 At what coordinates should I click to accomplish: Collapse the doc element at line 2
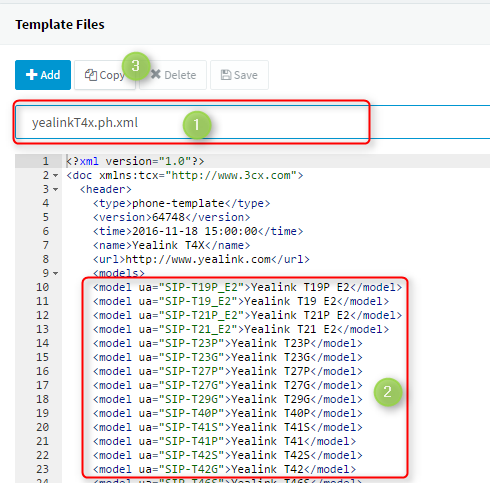click(x=56, y=175)
